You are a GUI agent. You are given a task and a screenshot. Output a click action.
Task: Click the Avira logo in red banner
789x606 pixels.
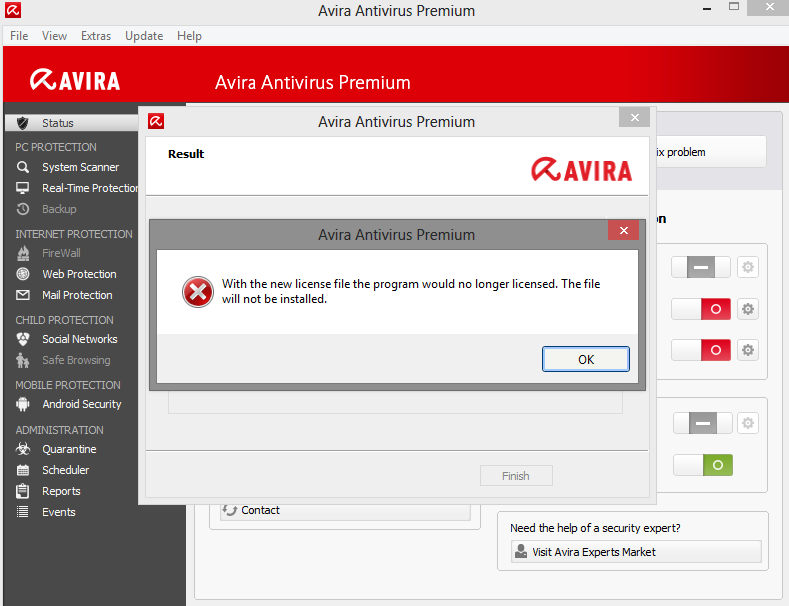point(75,81)
